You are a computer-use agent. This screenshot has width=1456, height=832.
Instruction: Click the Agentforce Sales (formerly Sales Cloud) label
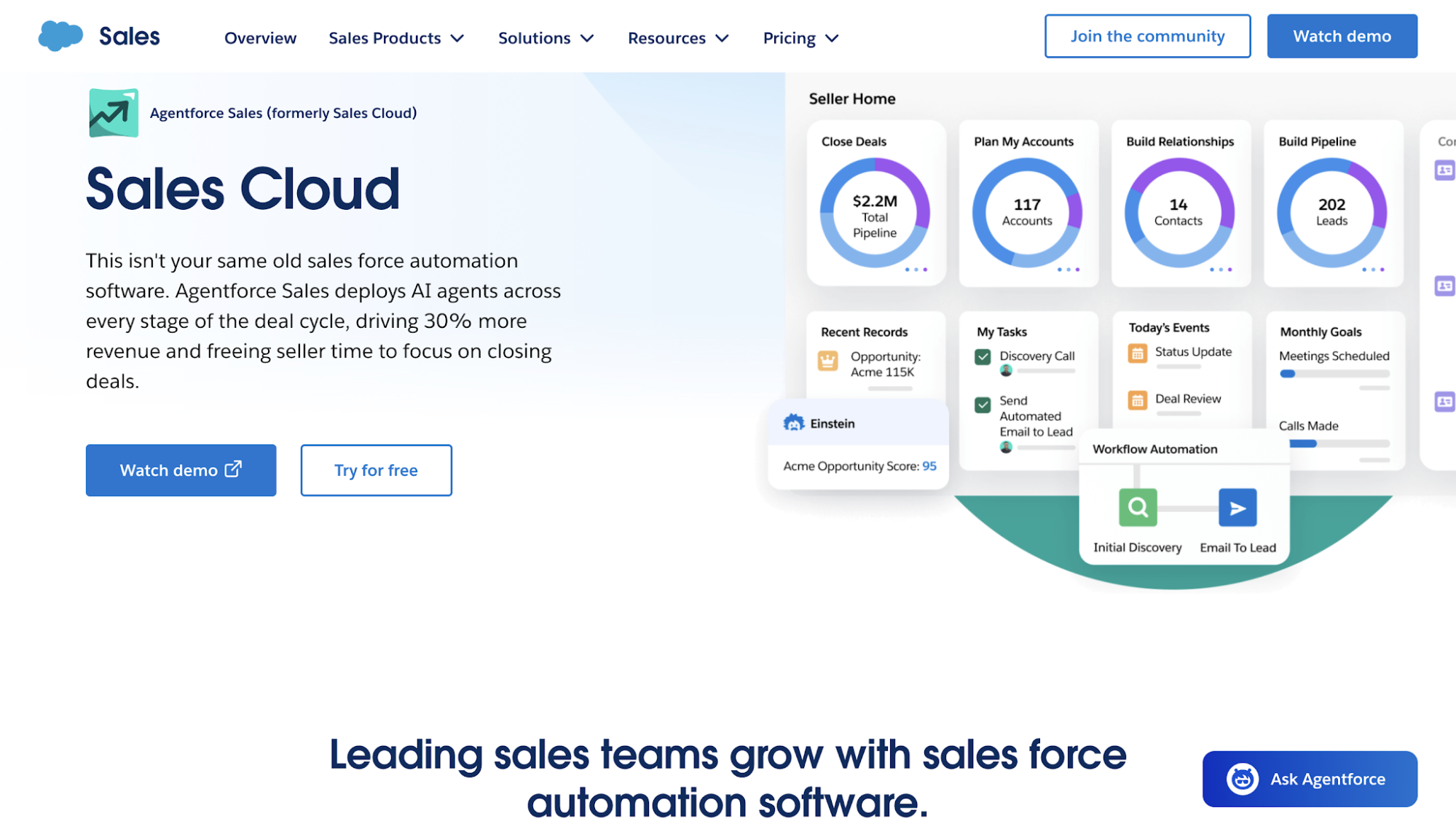pyautogui.click(x=283, y=113)
